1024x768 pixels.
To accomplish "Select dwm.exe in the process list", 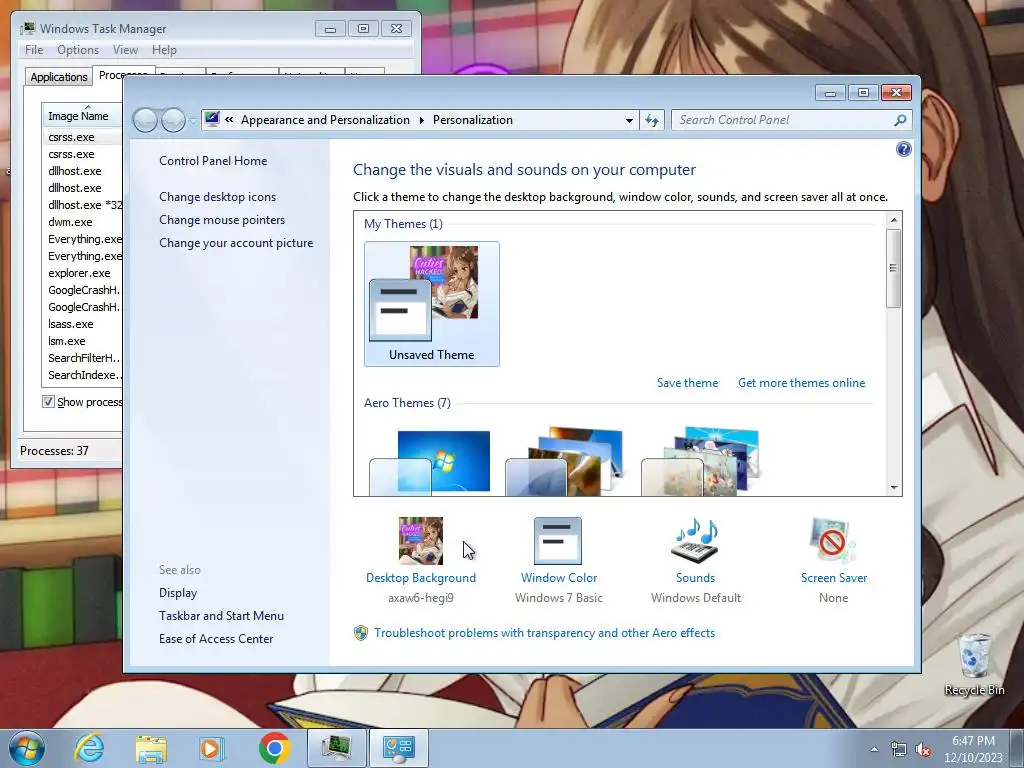I will click(x=71, y=222).
